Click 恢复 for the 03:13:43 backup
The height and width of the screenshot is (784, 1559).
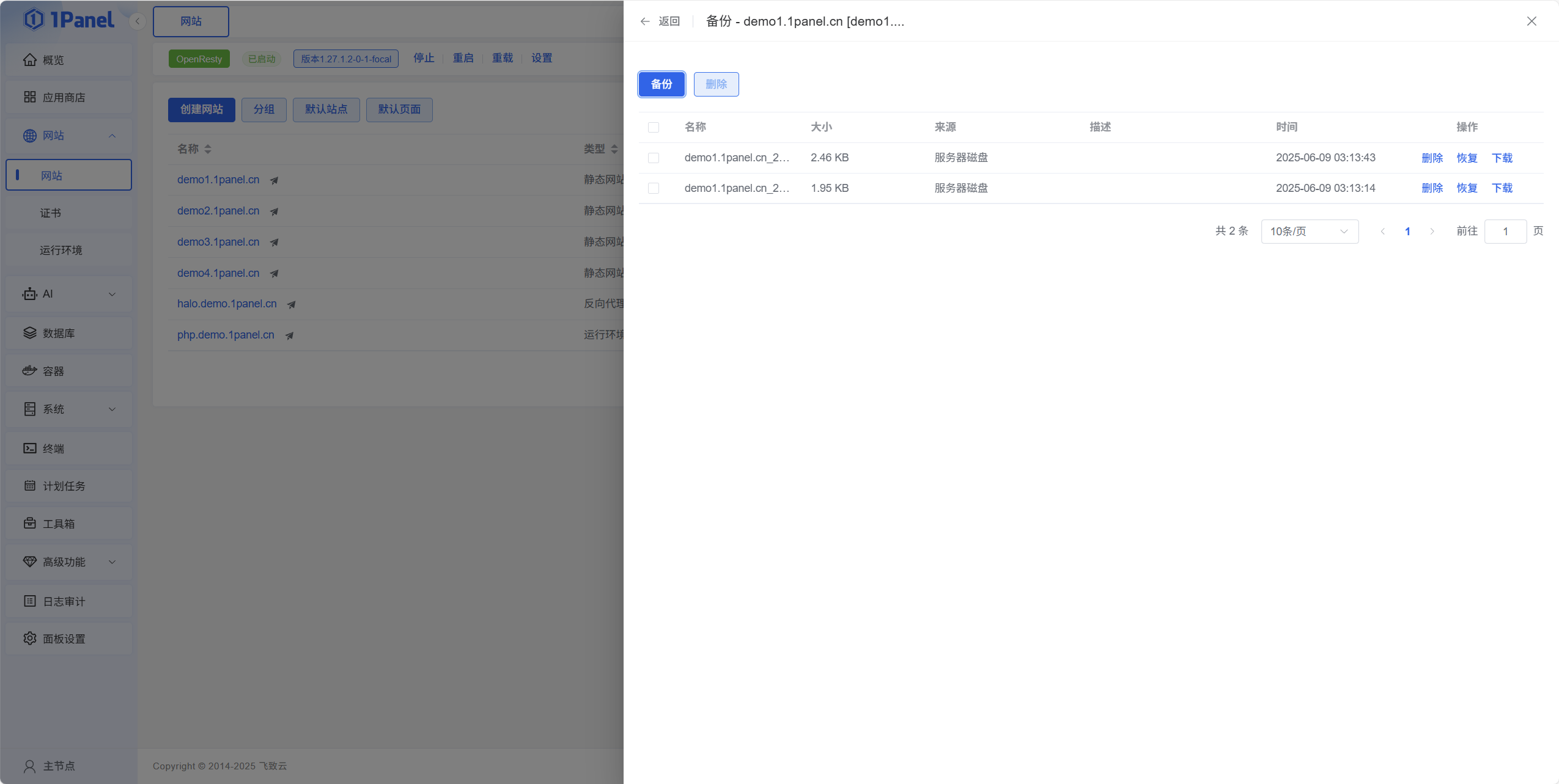point(1467,158)
